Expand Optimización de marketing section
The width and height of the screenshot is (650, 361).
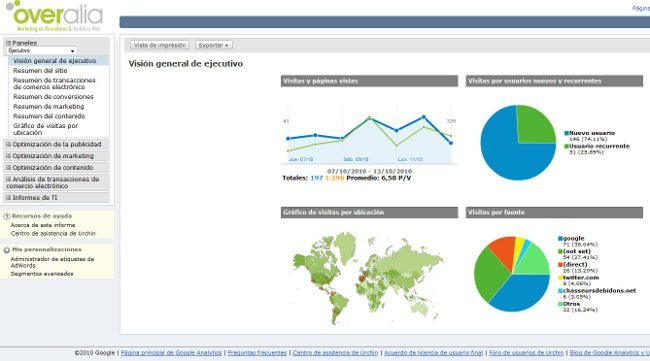point(57,156)
